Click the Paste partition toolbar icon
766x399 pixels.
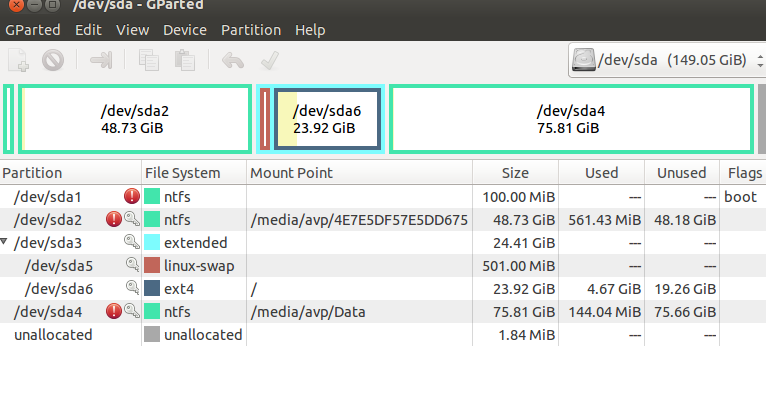pos(185,61)
